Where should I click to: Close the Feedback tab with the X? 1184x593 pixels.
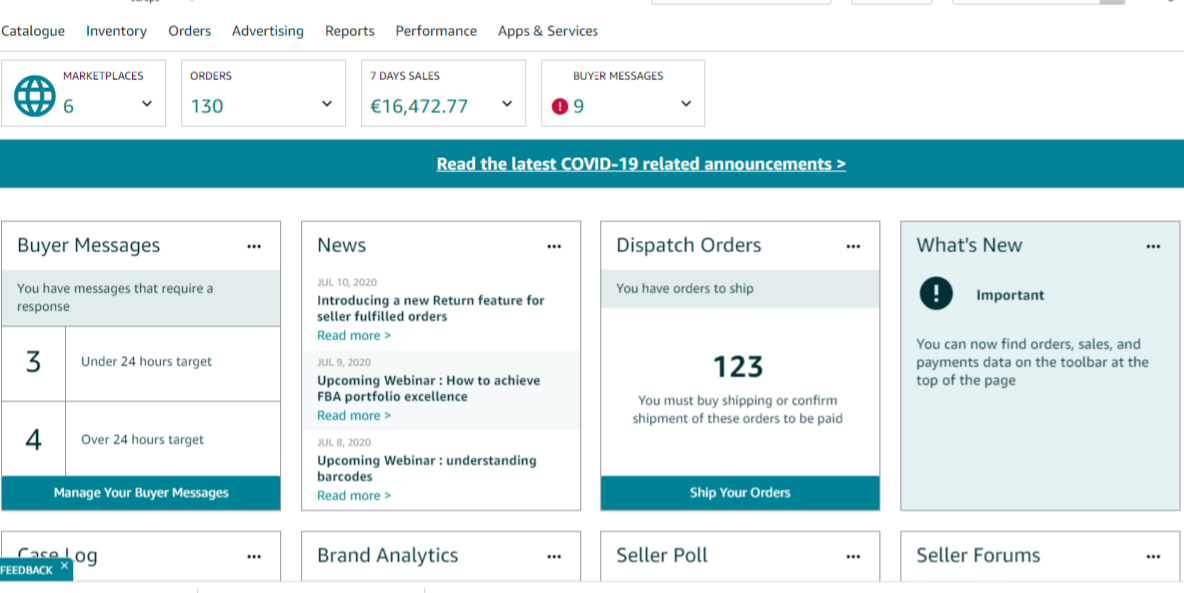point(64,565)
